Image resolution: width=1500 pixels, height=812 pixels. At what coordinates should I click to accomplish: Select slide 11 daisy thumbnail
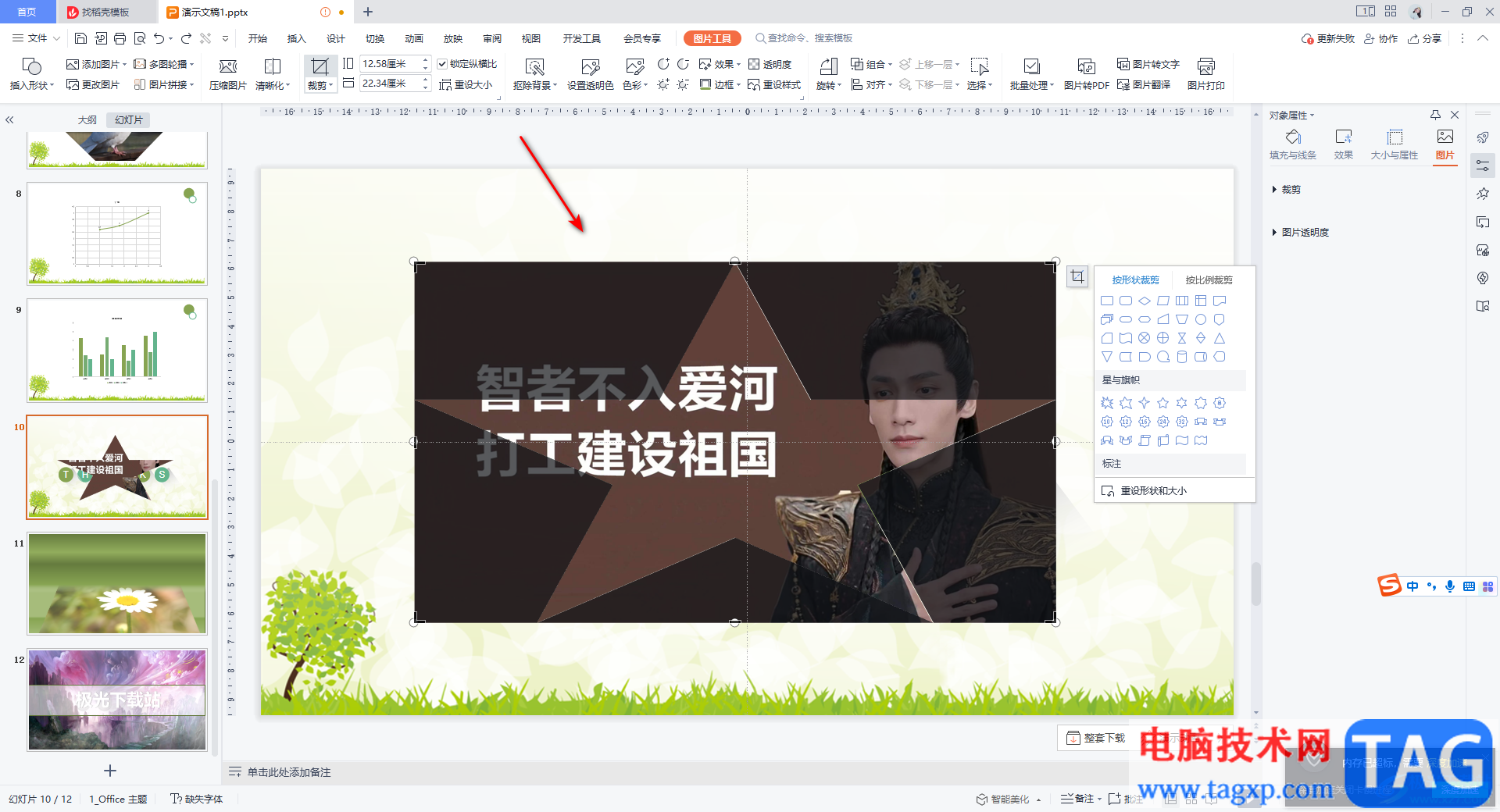[117, 583]
